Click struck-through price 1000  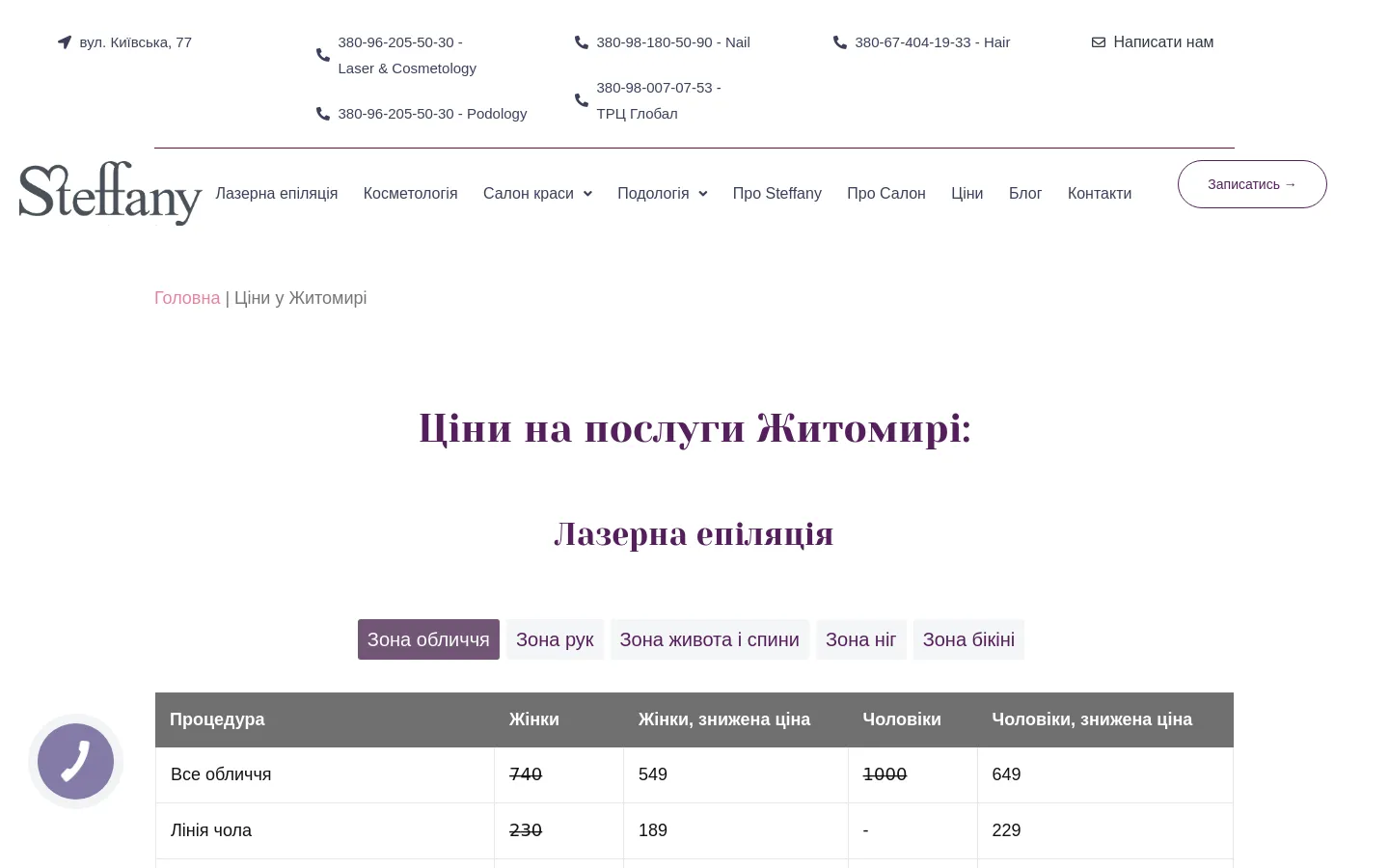coord(885,774)
